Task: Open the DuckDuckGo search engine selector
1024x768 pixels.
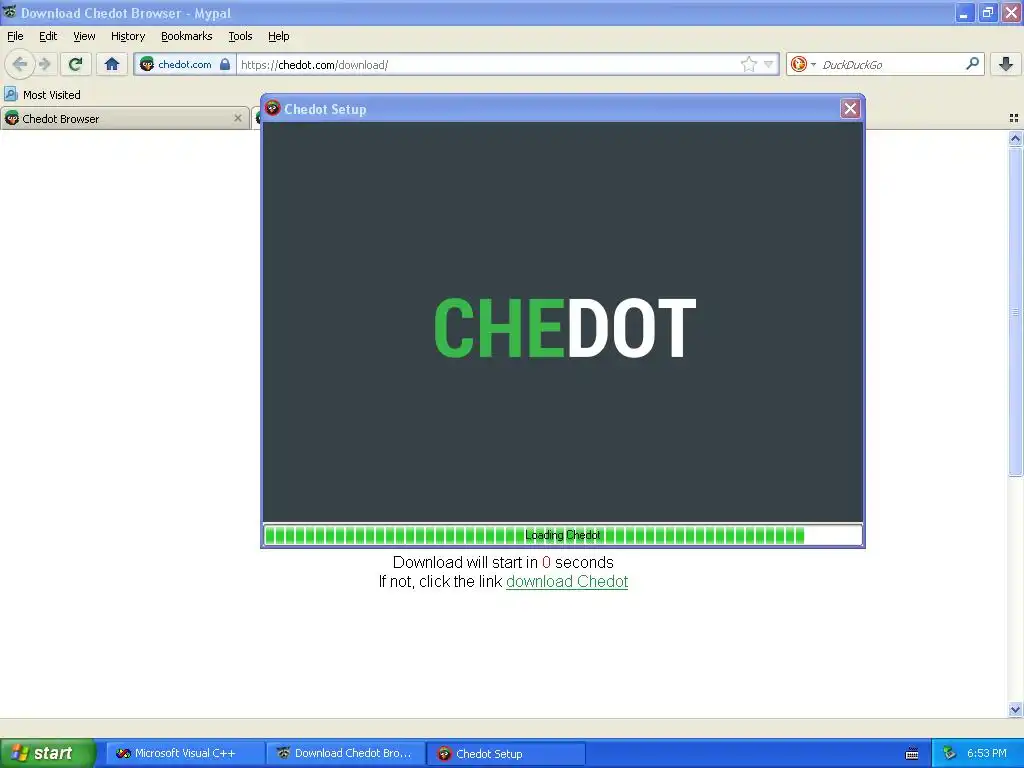Action: (803, 64)
